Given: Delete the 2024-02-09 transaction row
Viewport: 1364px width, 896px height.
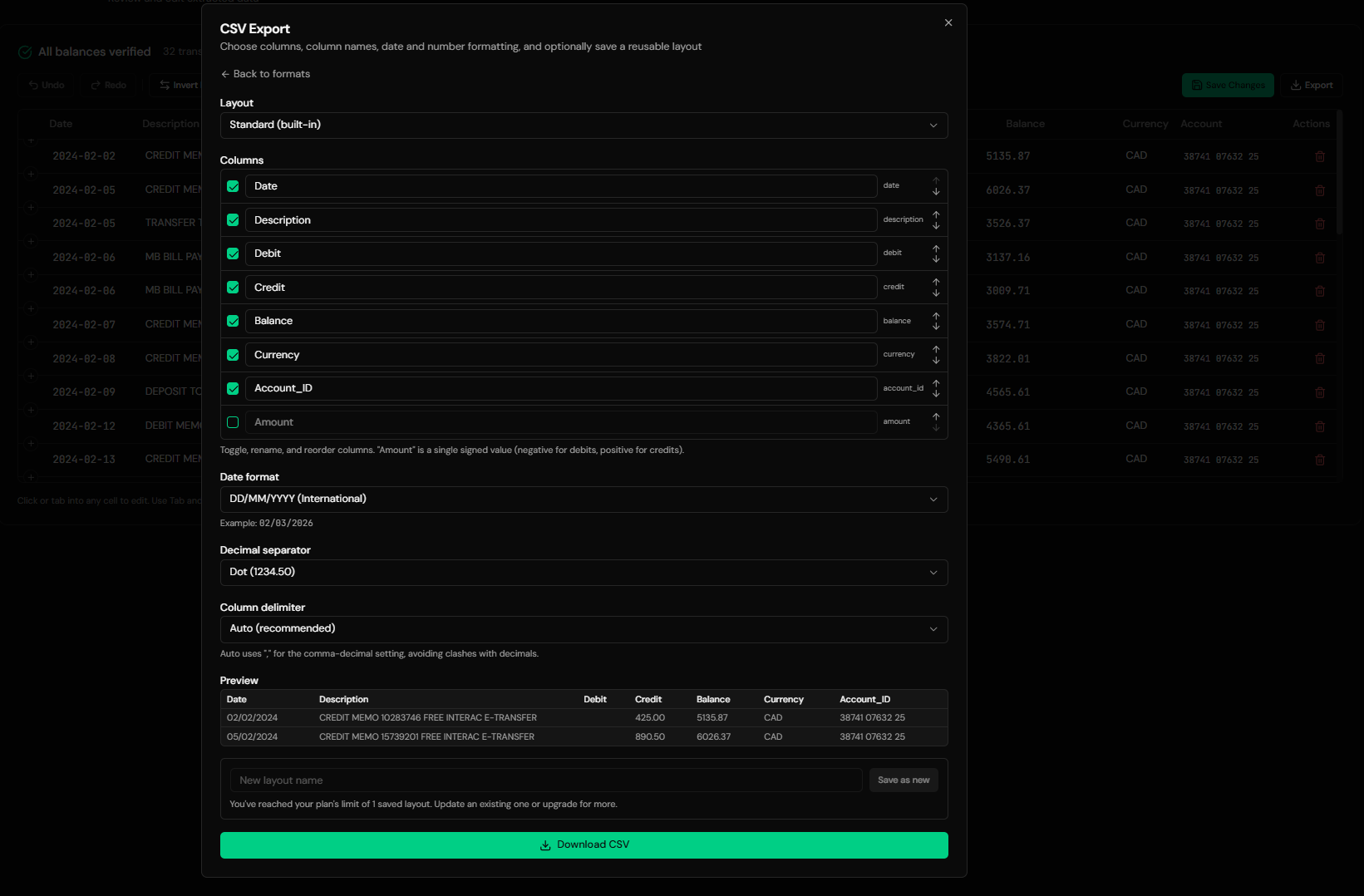Looking at the screenshot, I should tap(1320, 392).
